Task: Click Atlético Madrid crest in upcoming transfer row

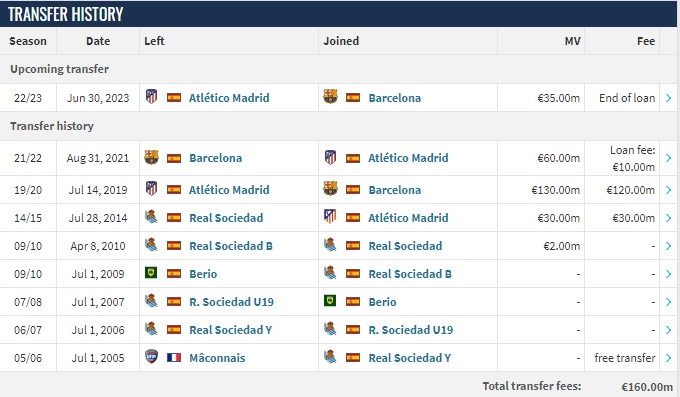Action: 151,97
